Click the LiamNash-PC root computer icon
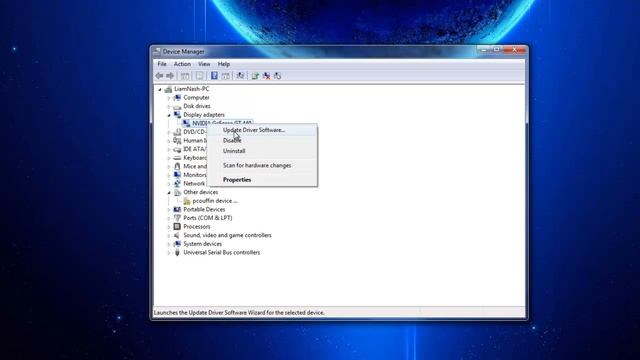This screenshot has height=360, width=640. click(168, 89)
